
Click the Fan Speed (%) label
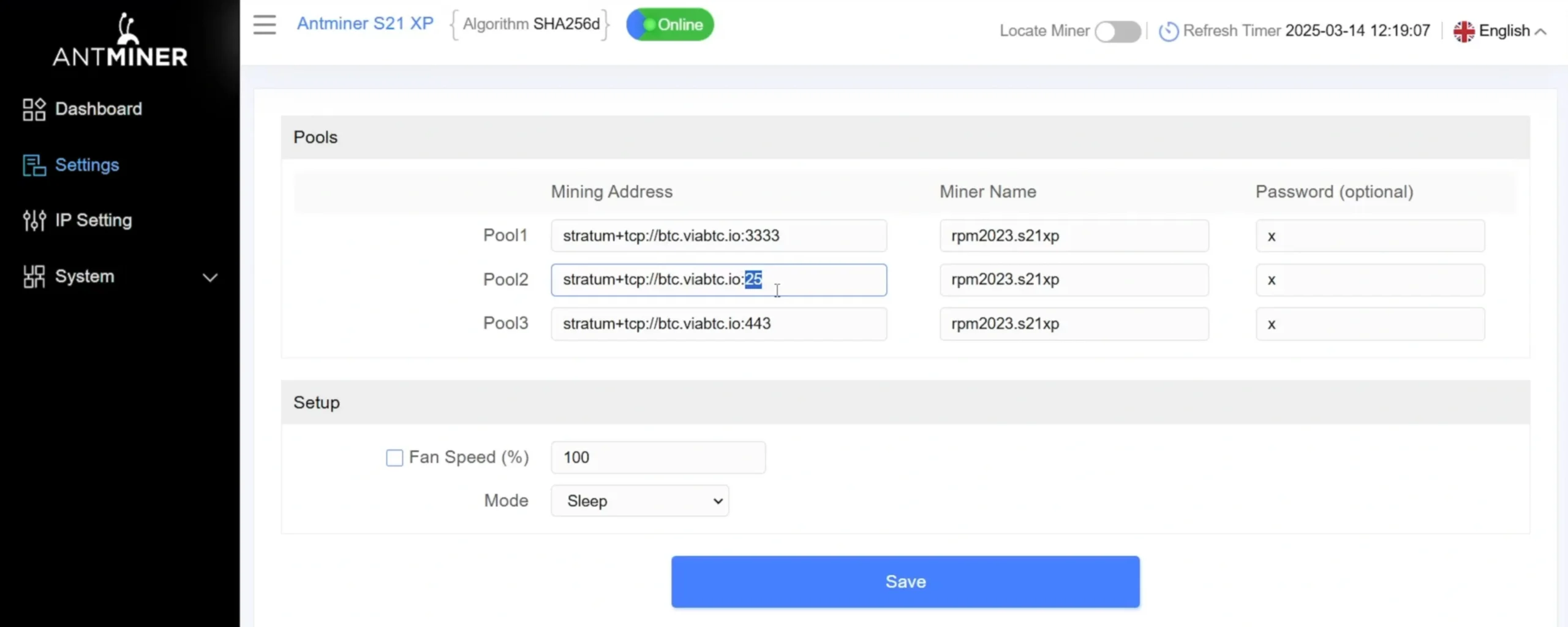click(x=469, y=457)
